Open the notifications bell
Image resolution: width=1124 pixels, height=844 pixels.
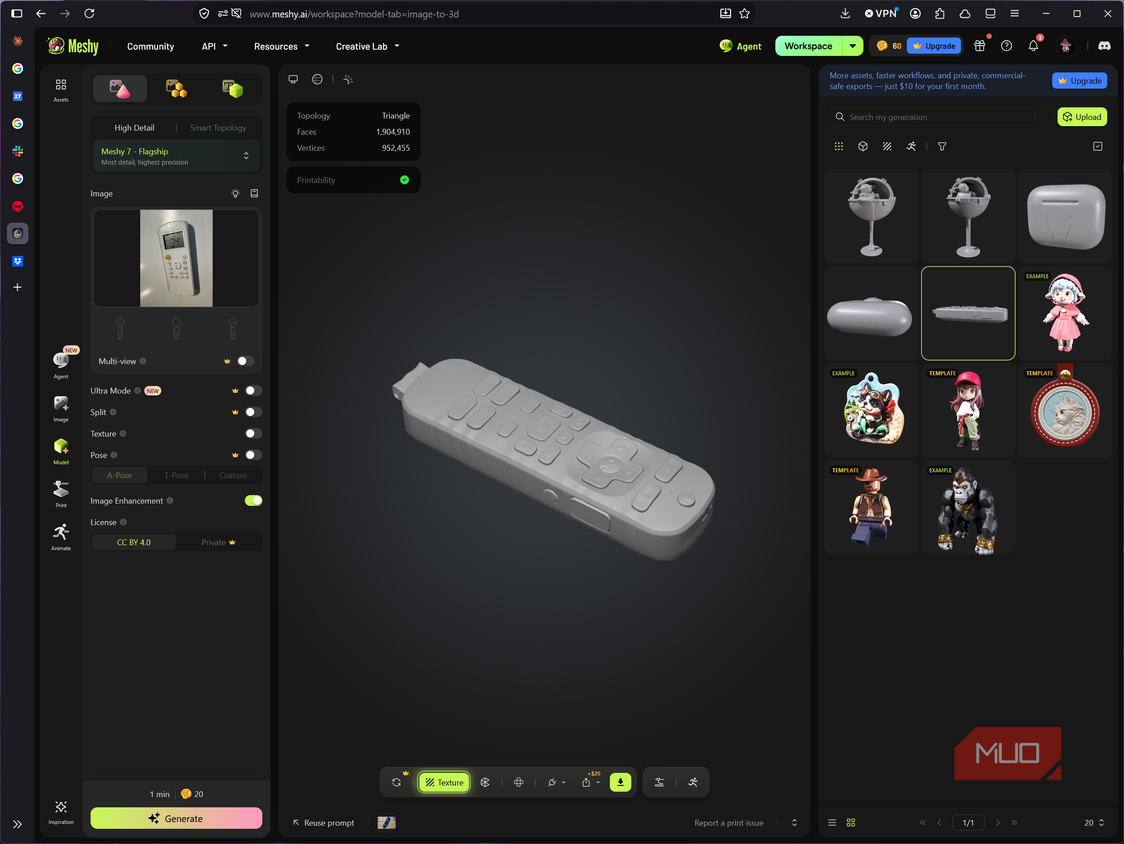pyautogui.click(x=1033, y=46)
